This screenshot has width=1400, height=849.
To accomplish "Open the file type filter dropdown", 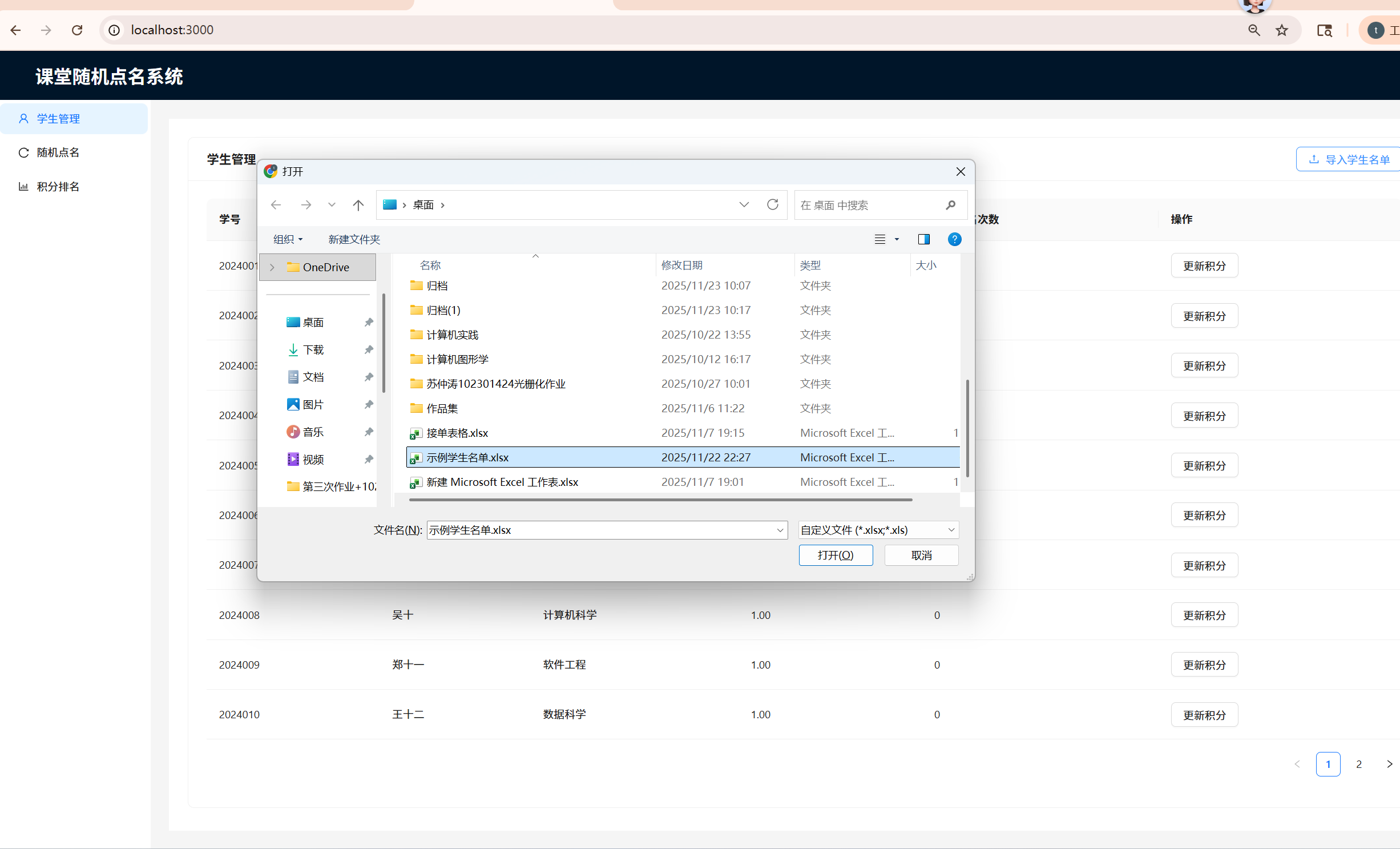I will coord(878,530).
